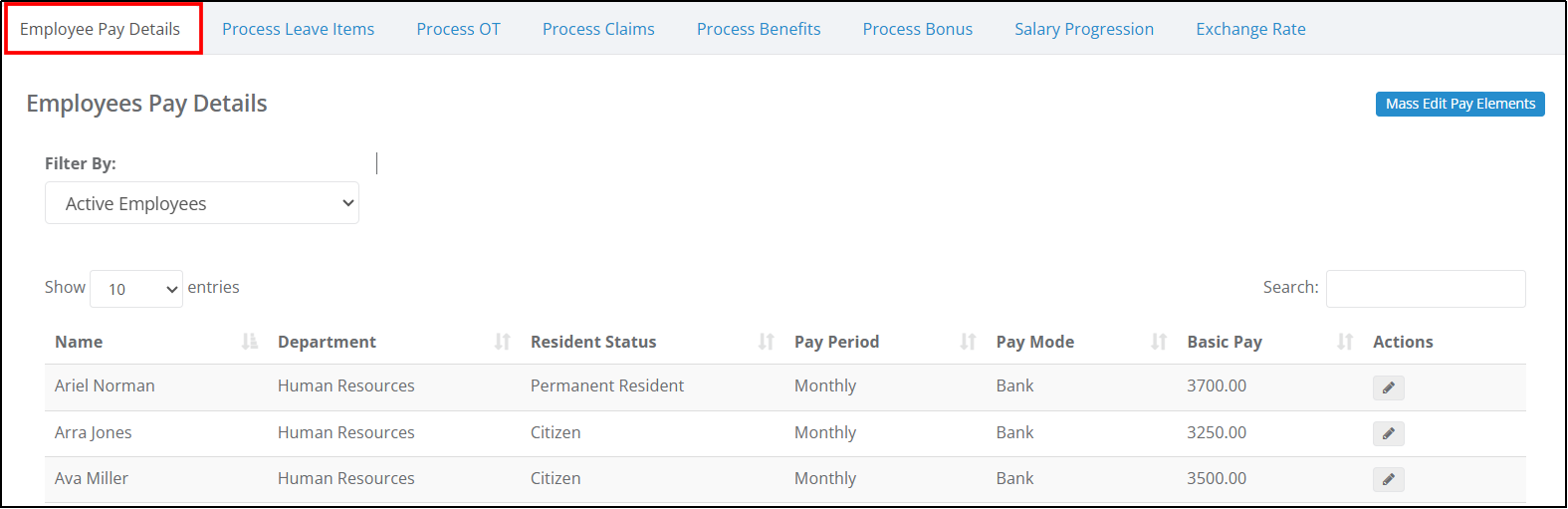Screen dimensions: 1568x509
Task: Sort by Resident Status sort icon
Action: (x=767, y=342)
